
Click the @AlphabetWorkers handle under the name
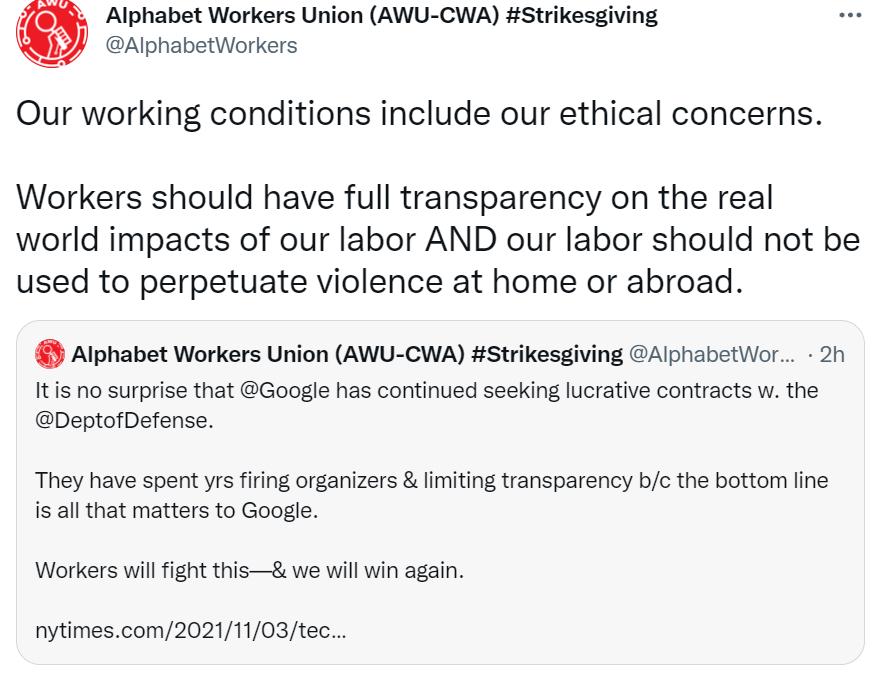[201, 46]
